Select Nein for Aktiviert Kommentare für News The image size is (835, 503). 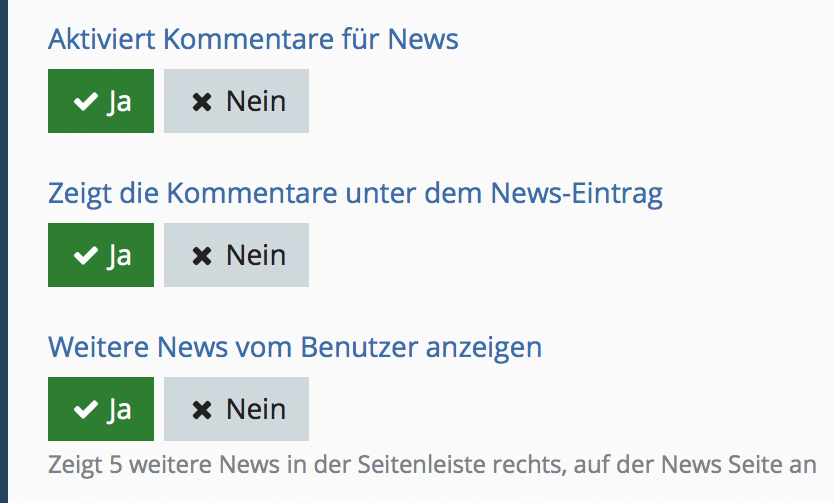click(237, 101)
